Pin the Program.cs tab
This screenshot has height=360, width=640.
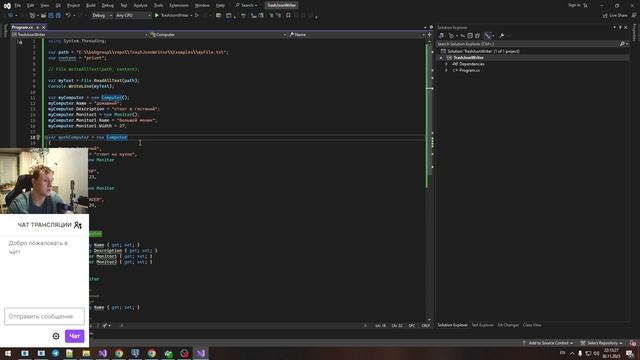[x=37, y=27]
